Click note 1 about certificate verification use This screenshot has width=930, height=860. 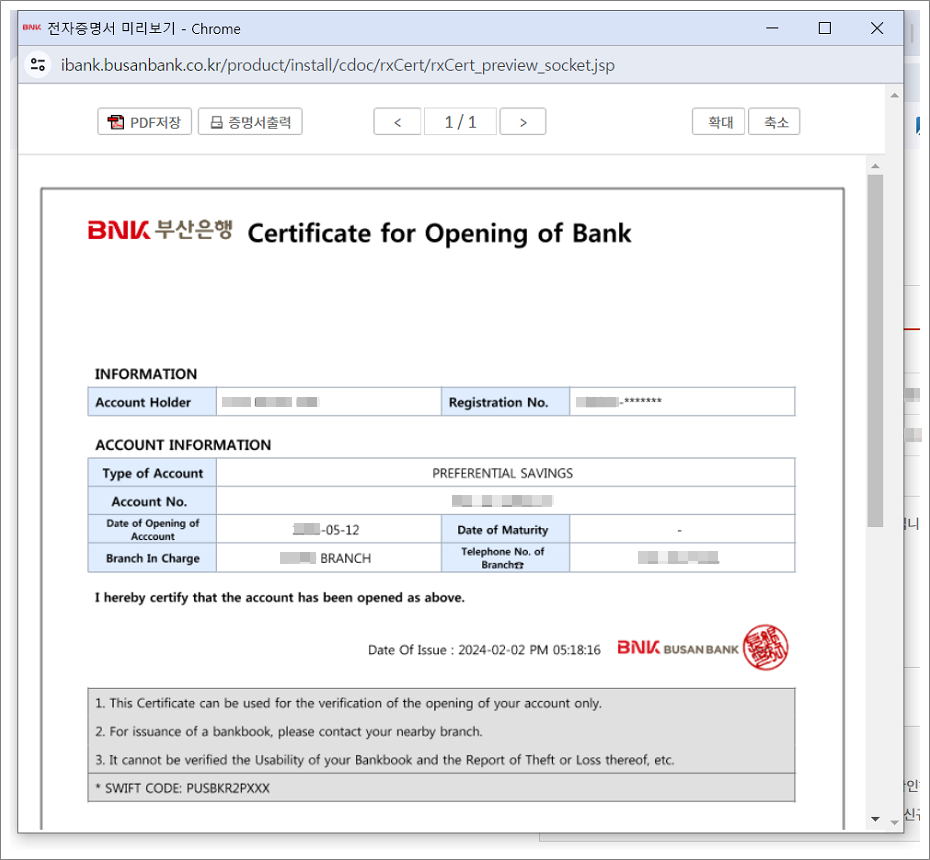[x=348, y=703]
